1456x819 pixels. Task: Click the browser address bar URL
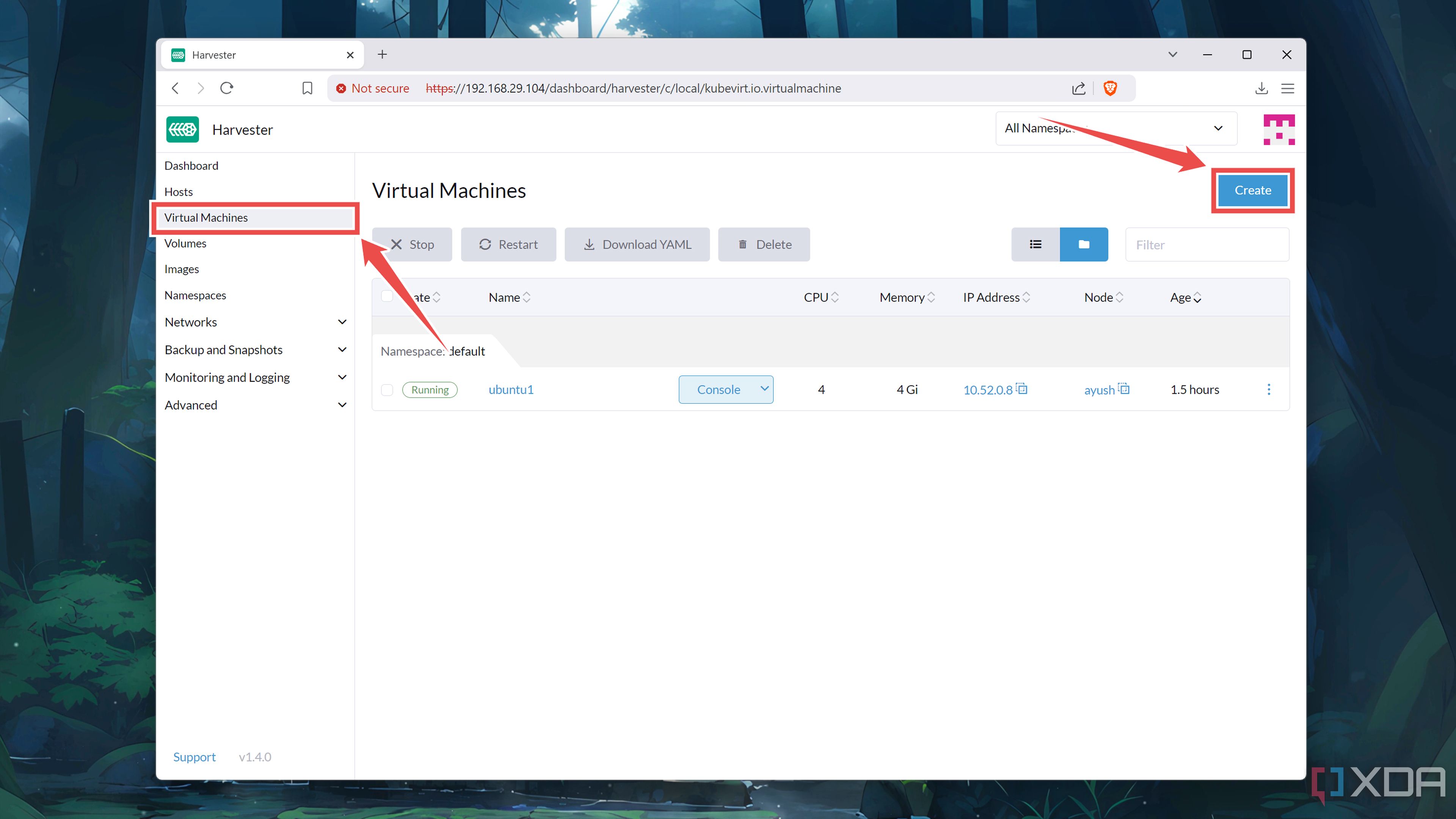point(633,88)
